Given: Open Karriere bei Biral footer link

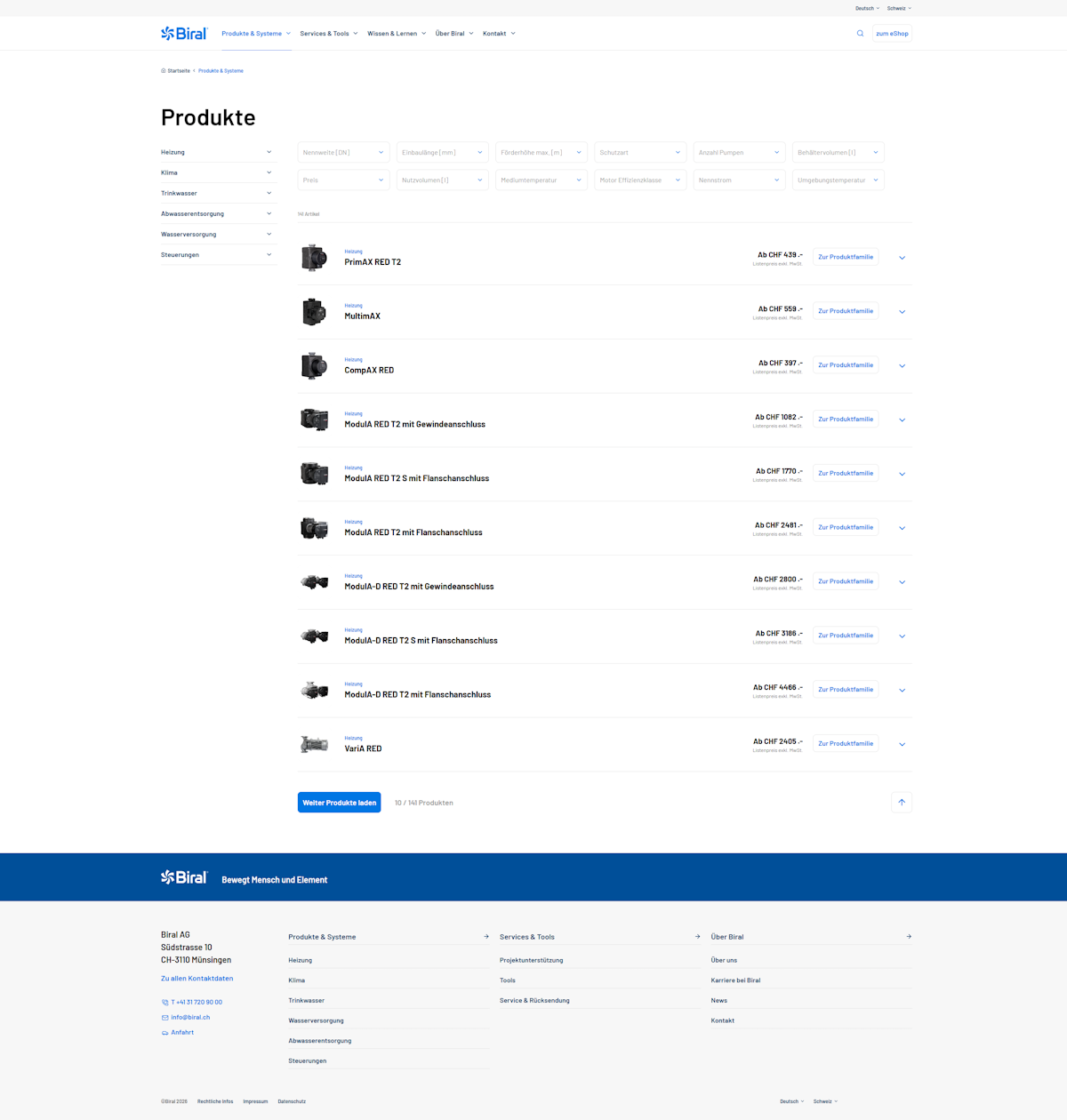Looking at the screenshot, I should tap(735, 980).
